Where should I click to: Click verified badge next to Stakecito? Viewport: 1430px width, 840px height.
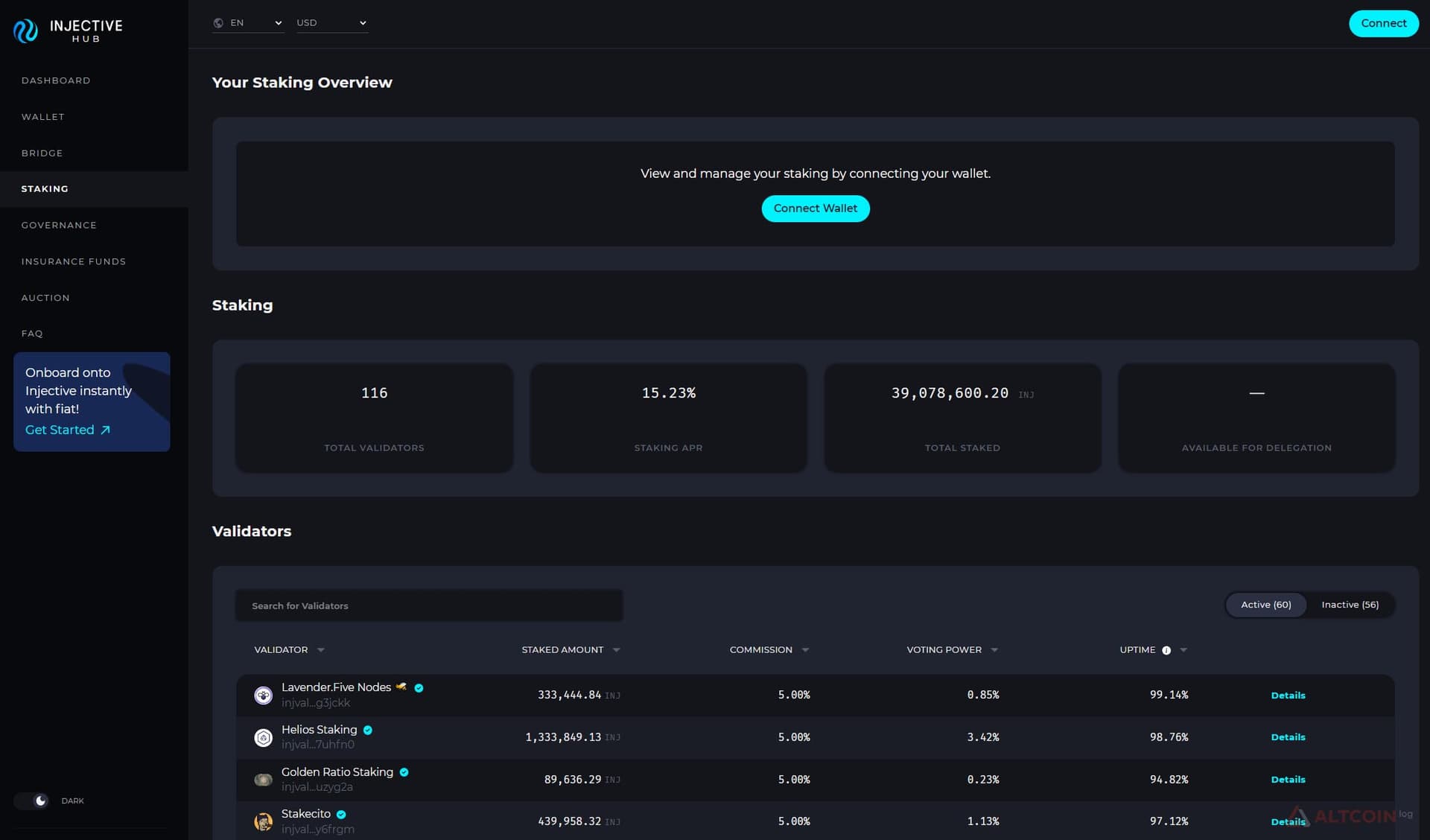click(x=341, y=815)
